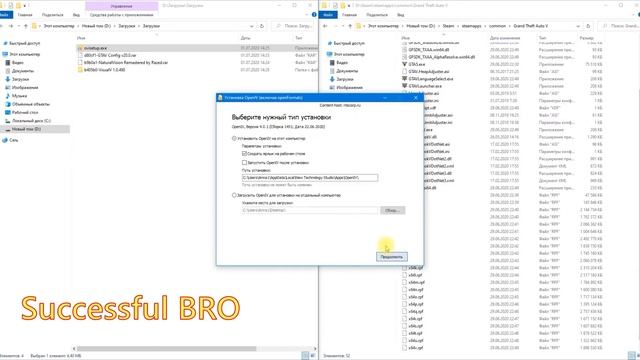The image size is (640, 360).
Task: Sort by Имя column in left window
Action: [81, 38]
